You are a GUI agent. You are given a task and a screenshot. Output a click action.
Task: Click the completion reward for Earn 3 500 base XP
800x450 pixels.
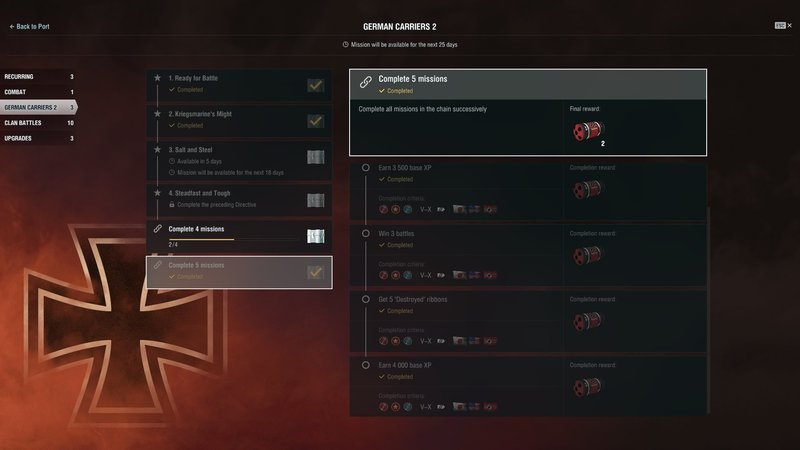click(587, 190)
